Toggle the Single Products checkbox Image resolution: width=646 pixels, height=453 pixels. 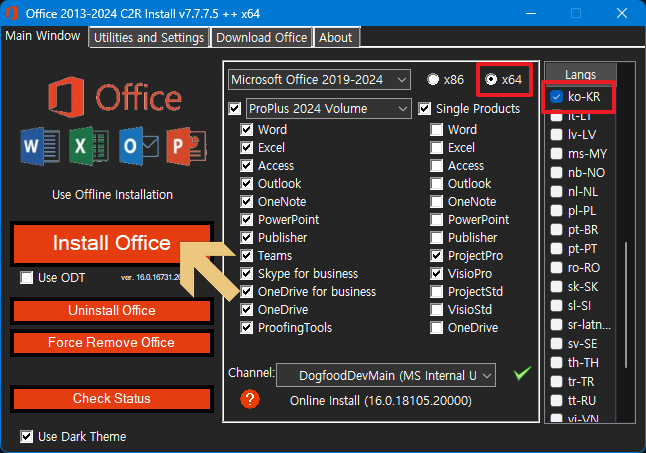click(x=424, y=109)
